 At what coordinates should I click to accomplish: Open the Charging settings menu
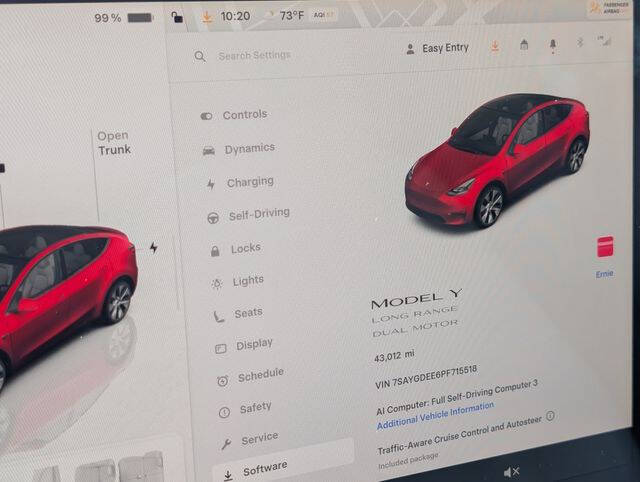240,183
